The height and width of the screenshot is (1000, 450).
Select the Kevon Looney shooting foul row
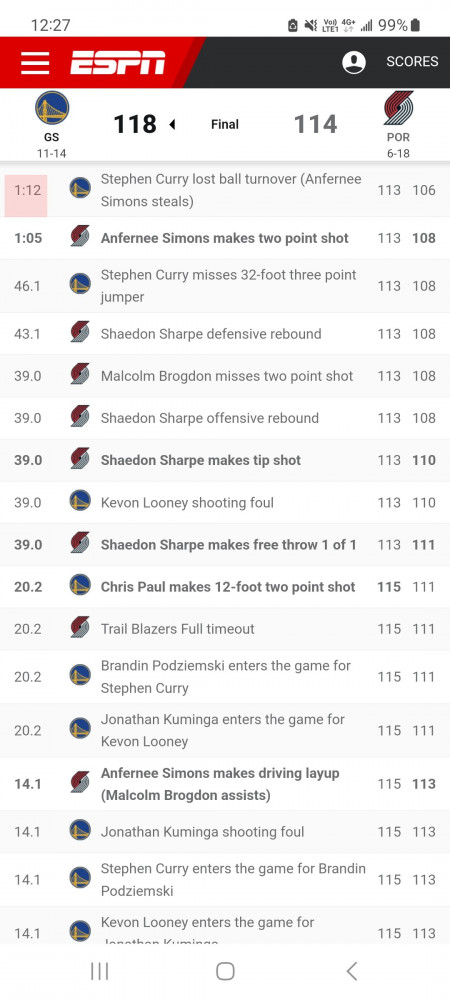click(225, 502)
